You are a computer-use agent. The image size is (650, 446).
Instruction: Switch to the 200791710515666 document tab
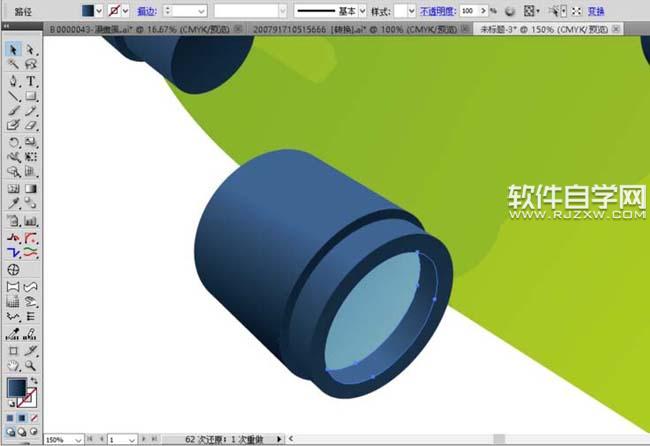pos(355,29)
